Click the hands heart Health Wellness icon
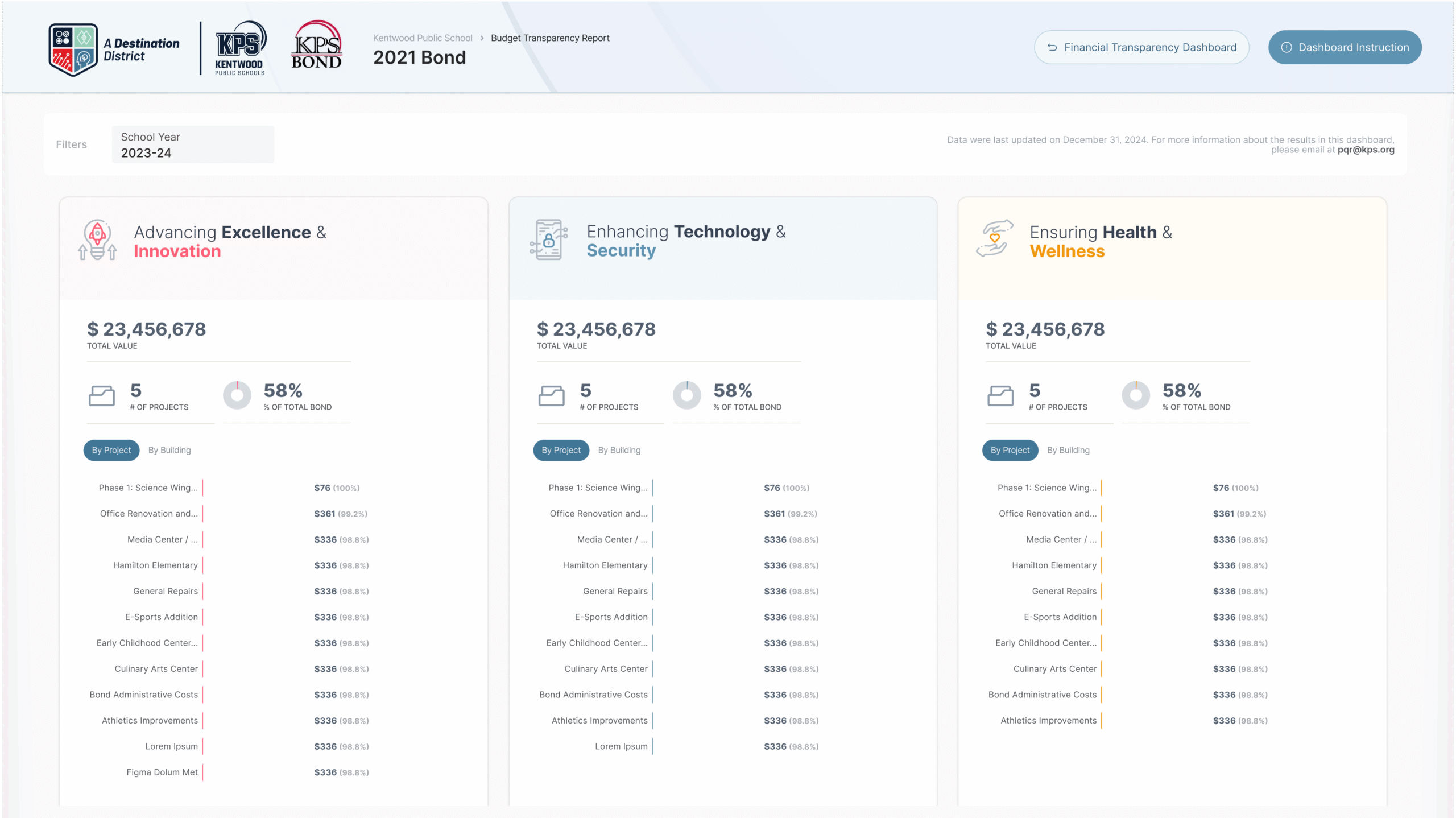The height and width of the screenshot is (818, 1456). click(995, 239)
